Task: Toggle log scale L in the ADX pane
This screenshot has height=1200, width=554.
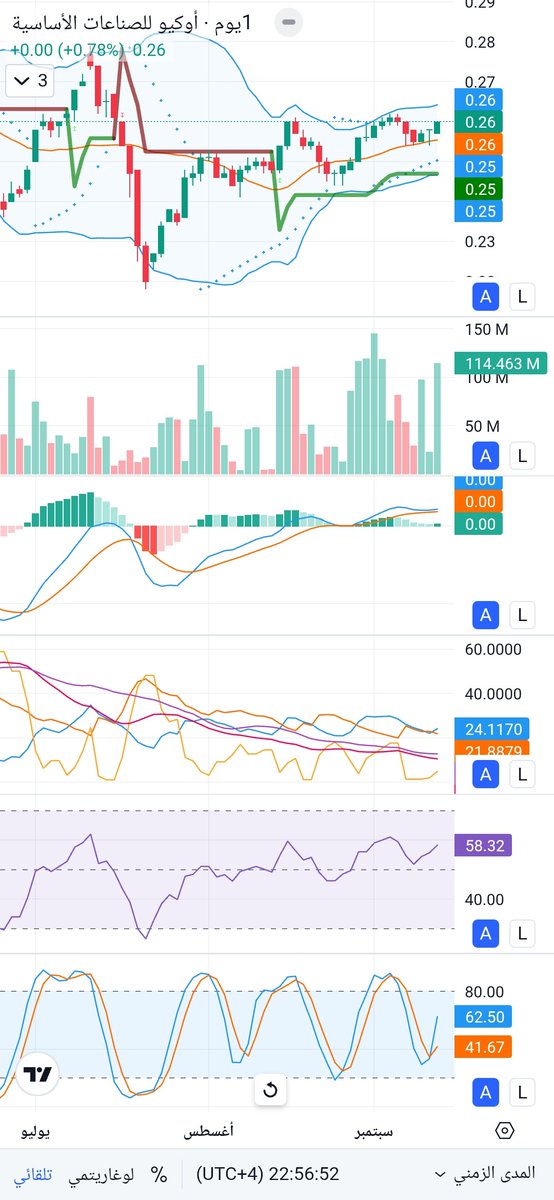Action: [x=520, y=774]
